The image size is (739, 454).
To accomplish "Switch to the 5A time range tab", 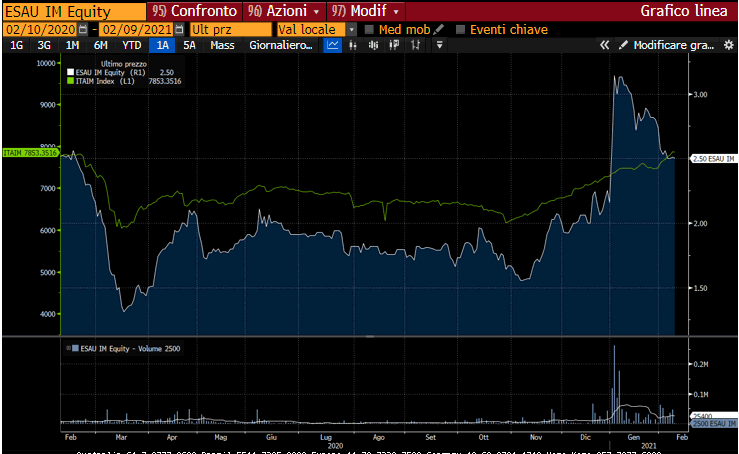I will tap(189, 46).
